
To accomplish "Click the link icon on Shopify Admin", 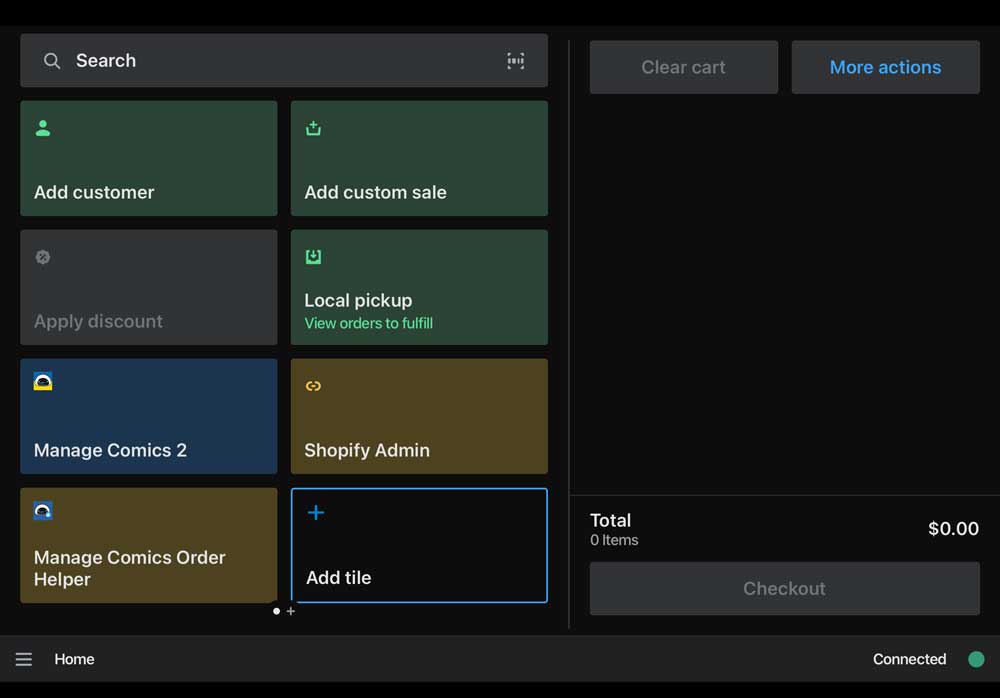I will [x=313, y=386].
